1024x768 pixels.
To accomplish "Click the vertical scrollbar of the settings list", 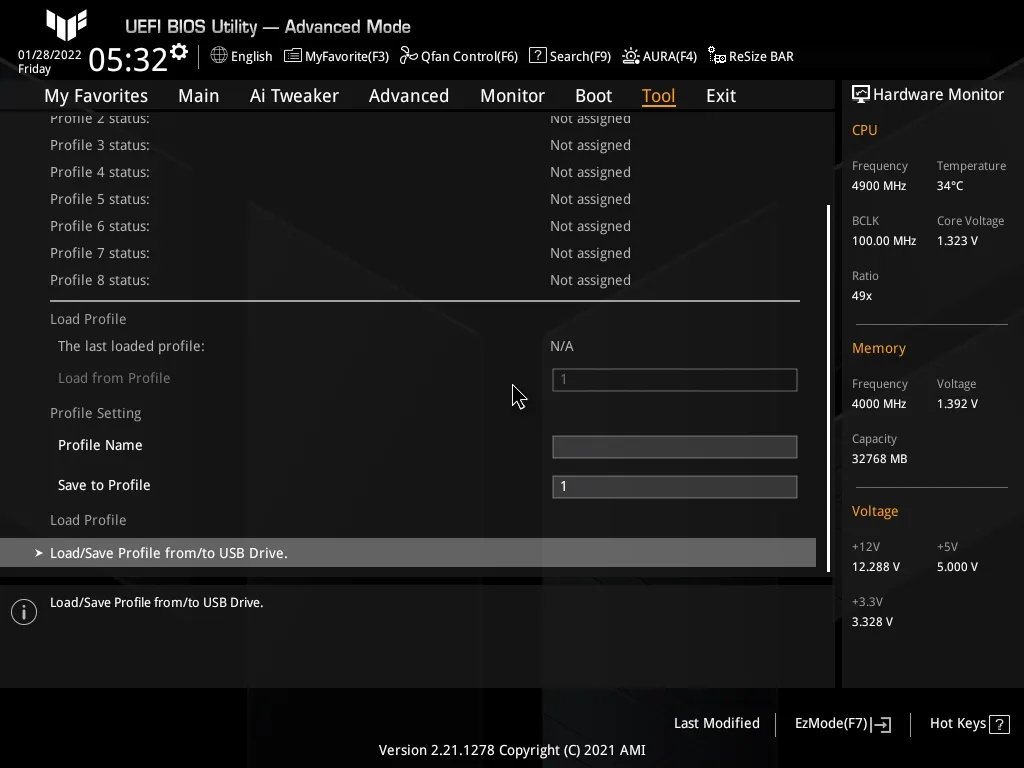I will [x=828, y=389].
